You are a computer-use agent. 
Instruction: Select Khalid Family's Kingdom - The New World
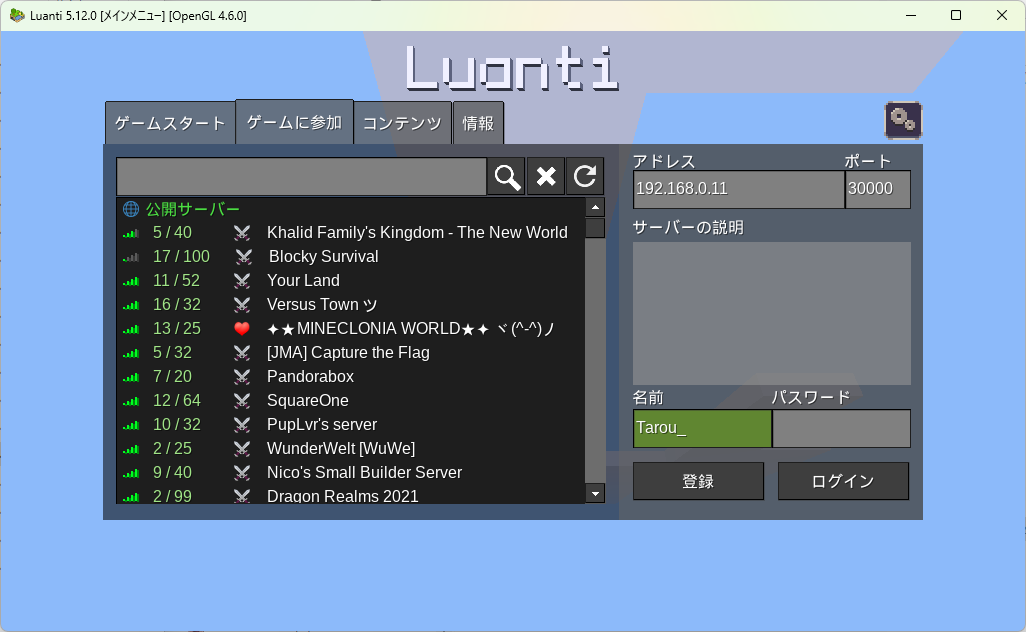(x=351, y=233)
